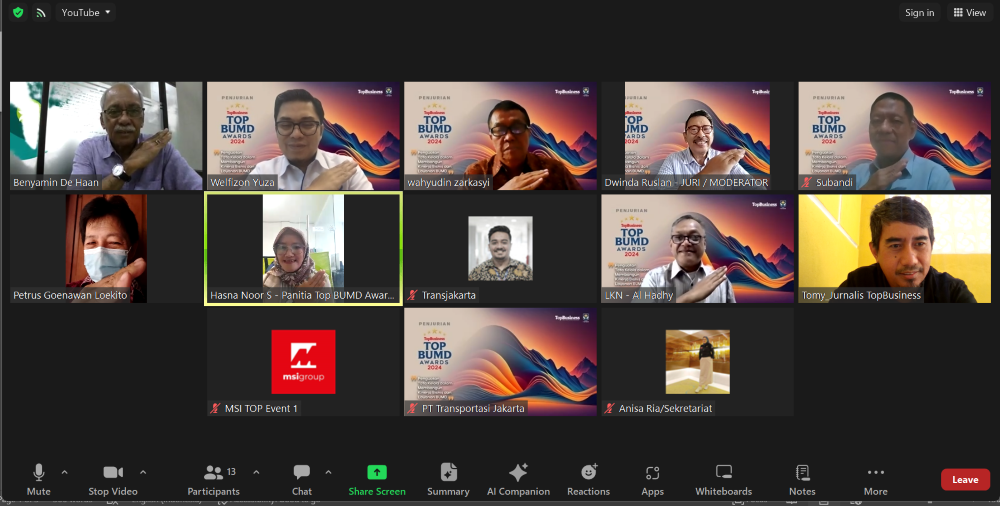Expand video options arrow beside Stop Video
This screenshot has width=1000, height=506.
[143, 472]
